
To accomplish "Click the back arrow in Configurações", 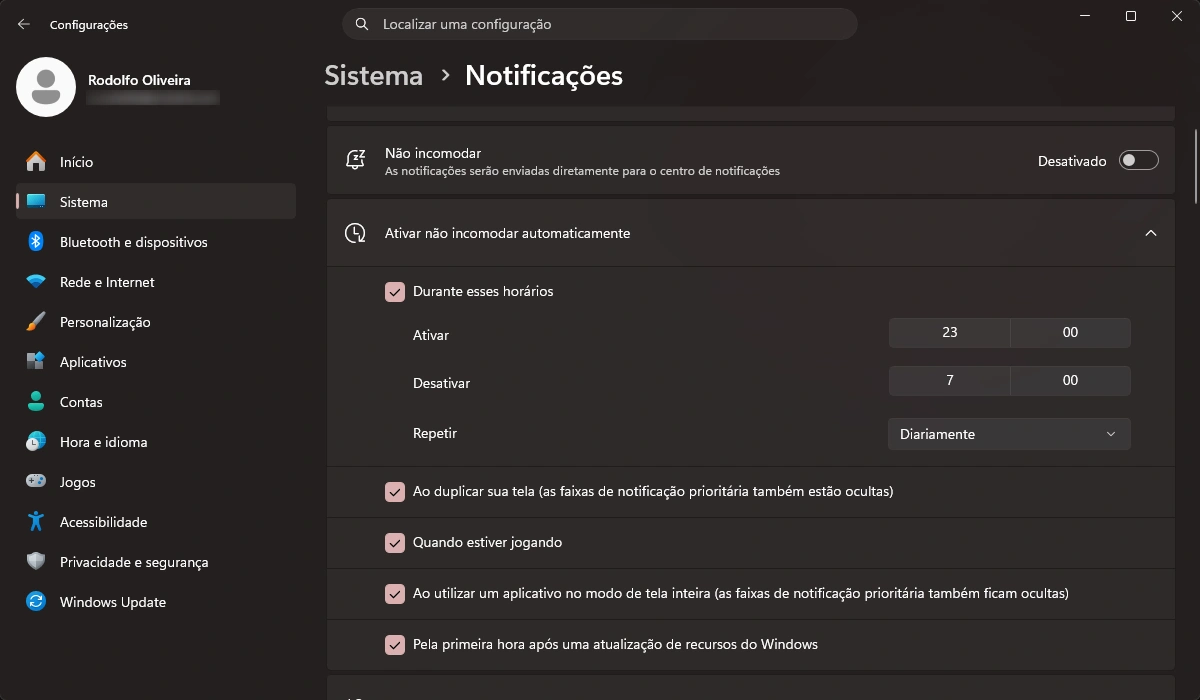I will [x=22, y=24].
